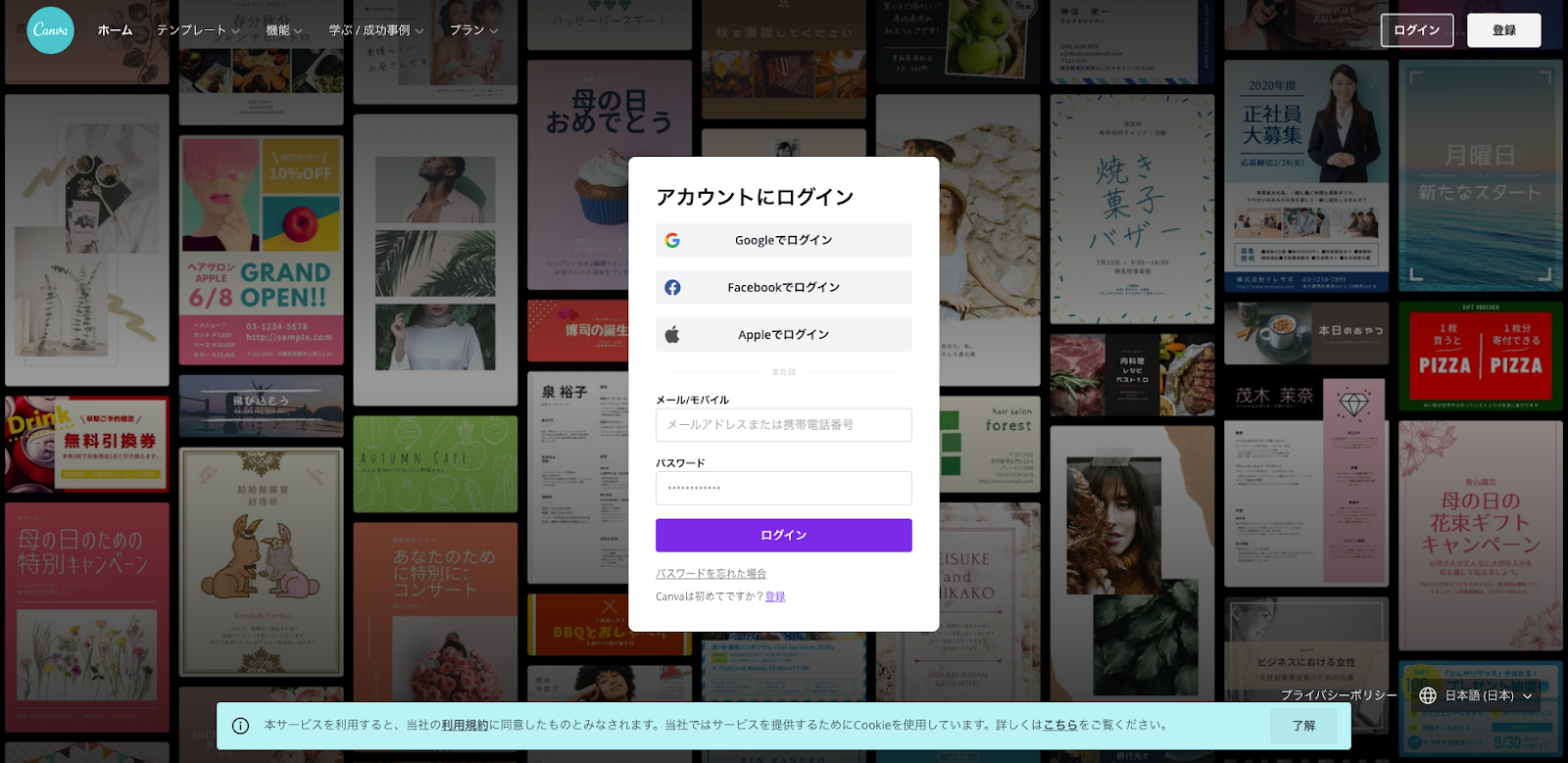Select the 無料引換券 template thumbnail
Screen dimensions: 1568x763
click(x=86, y=445)
